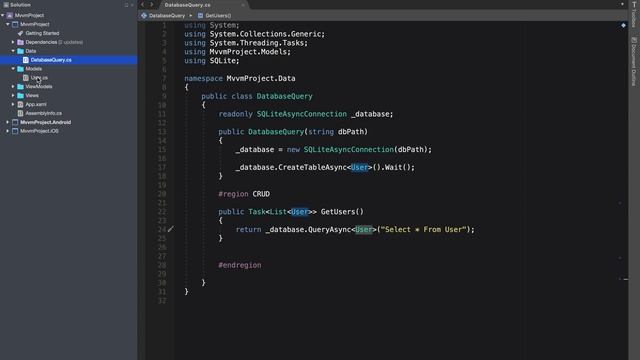This screenshot has height=360, width=640.
Task: Collapse the Data folder
Action: click(x=13, y=51)
